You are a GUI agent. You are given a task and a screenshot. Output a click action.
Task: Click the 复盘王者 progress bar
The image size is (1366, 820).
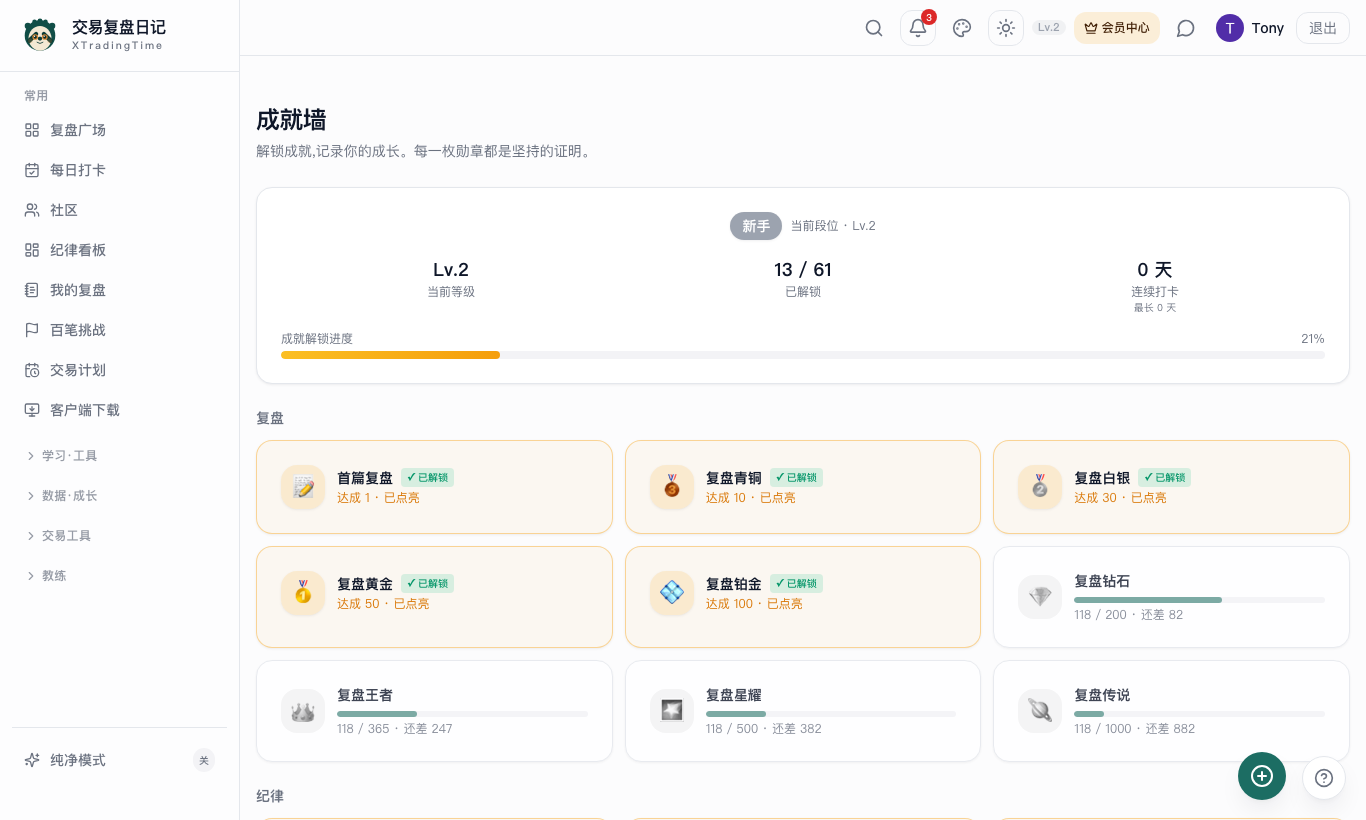click(462, 714)
